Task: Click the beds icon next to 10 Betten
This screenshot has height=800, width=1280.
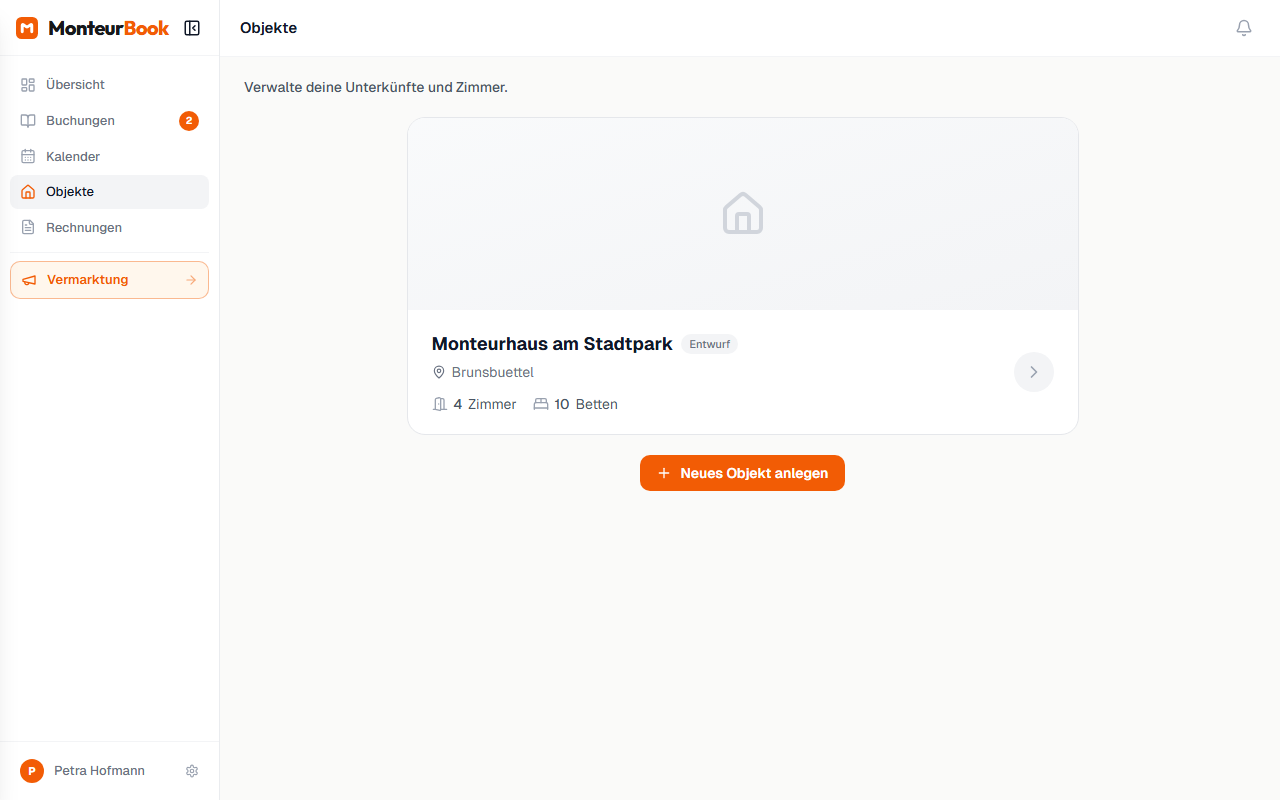Action: [x=541, y=404]
